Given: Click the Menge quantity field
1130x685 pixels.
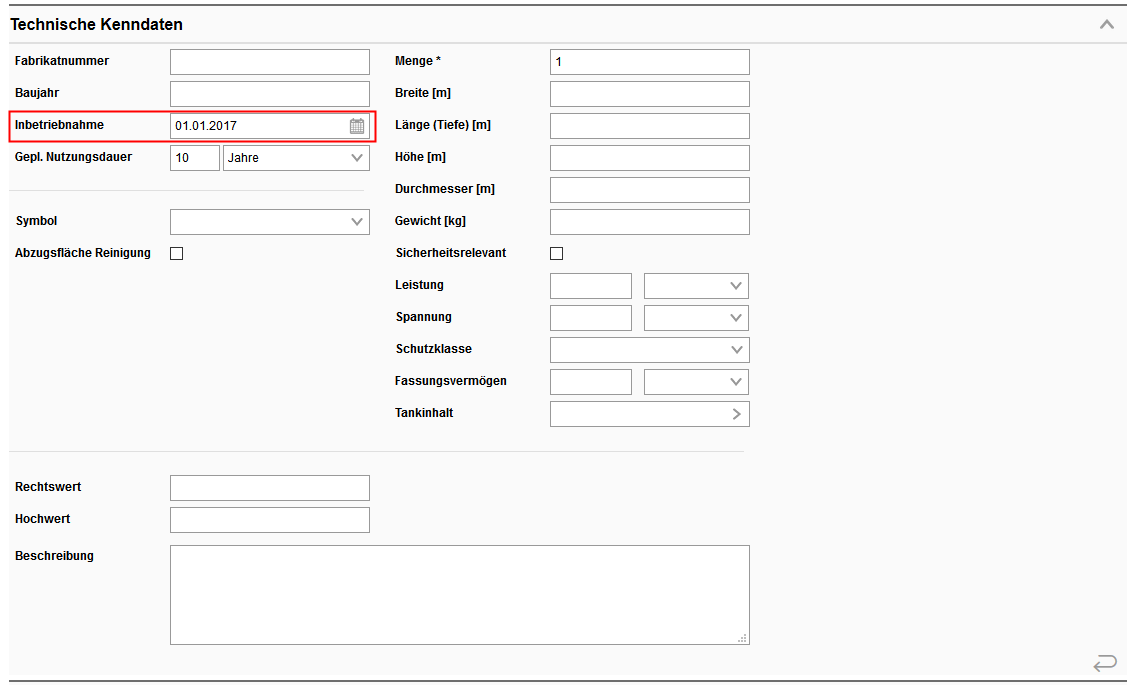Looking at the screenshot, I should pos(650,62).
